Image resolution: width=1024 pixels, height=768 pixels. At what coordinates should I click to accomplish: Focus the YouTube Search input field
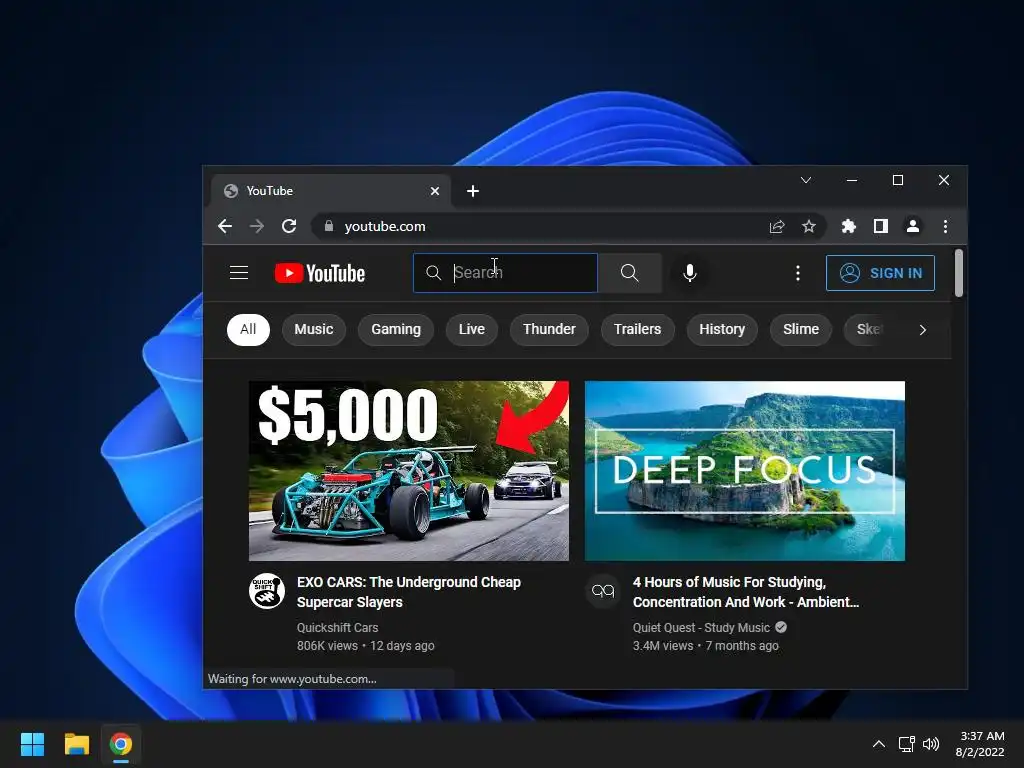coord(505,273)
